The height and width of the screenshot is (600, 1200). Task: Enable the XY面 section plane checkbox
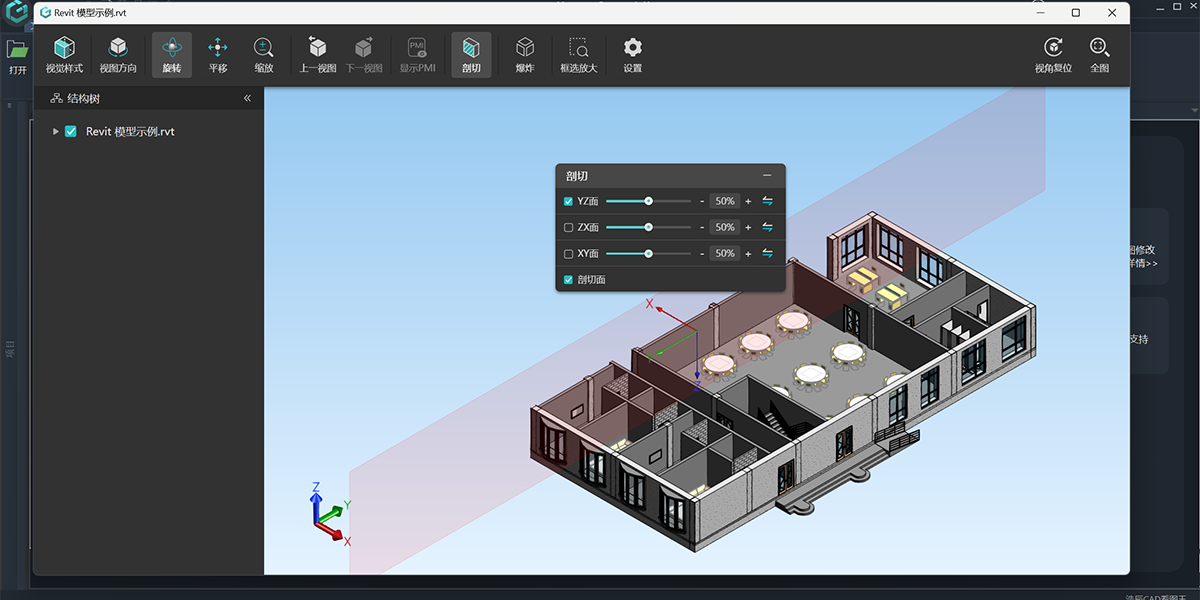[x=569, y=254]
